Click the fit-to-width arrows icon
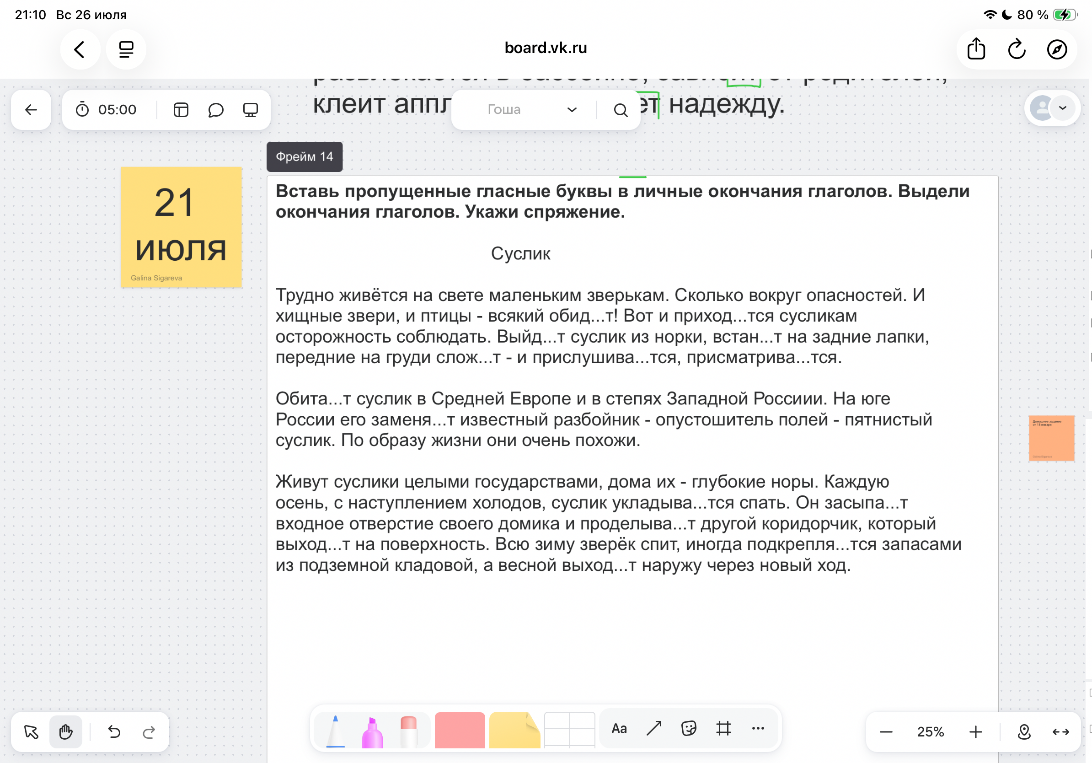1092x763 pixels. (x=1061, y=732)
